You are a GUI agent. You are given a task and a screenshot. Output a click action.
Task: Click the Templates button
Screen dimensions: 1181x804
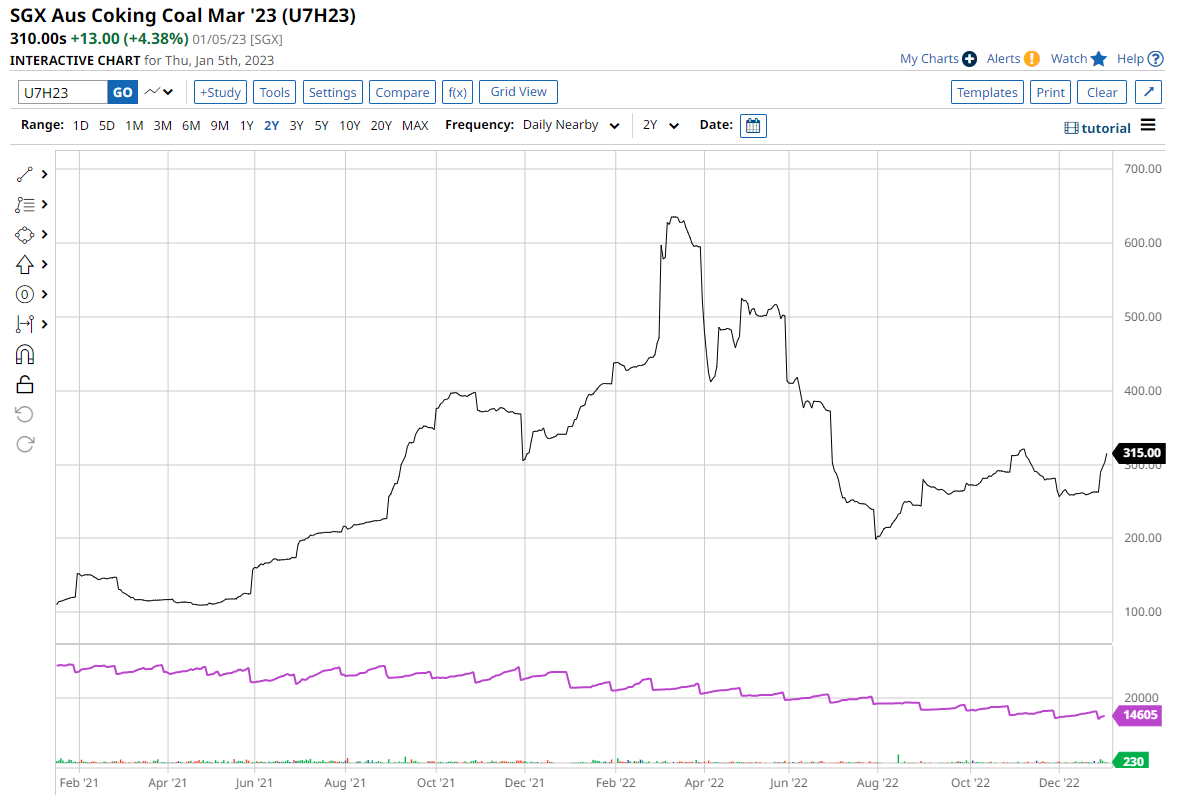(x=986, y=92)
